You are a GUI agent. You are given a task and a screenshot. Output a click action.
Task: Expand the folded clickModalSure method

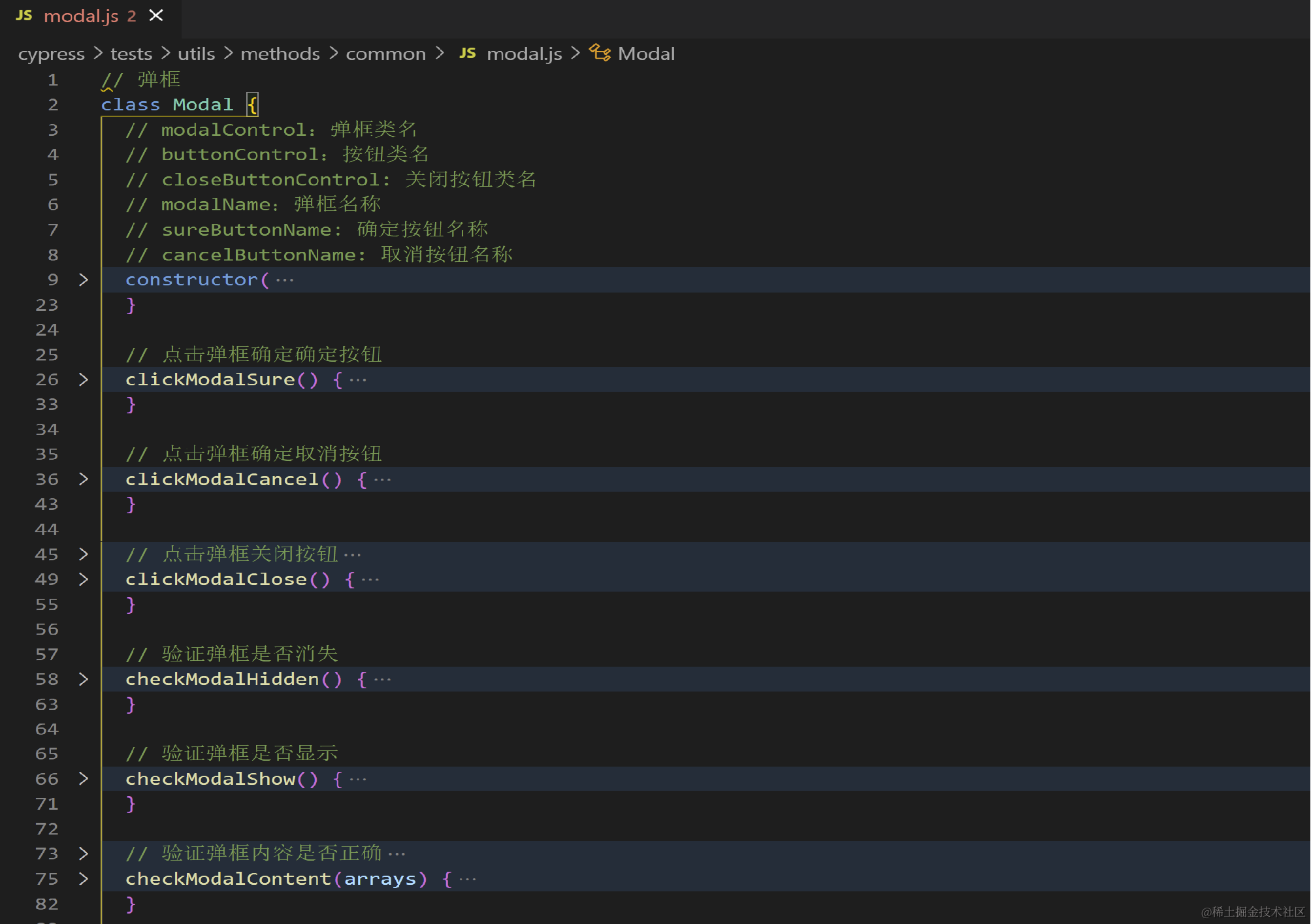83,379
